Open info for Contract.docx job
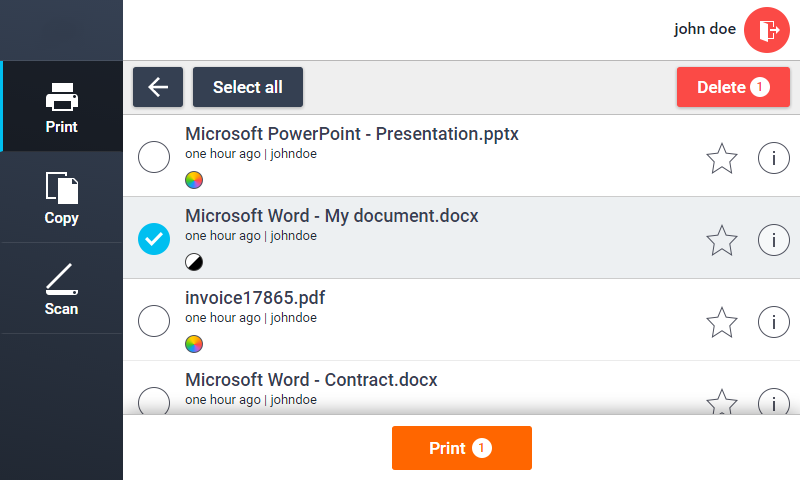This screenshot has width=800, height=480. coord(773,402)
